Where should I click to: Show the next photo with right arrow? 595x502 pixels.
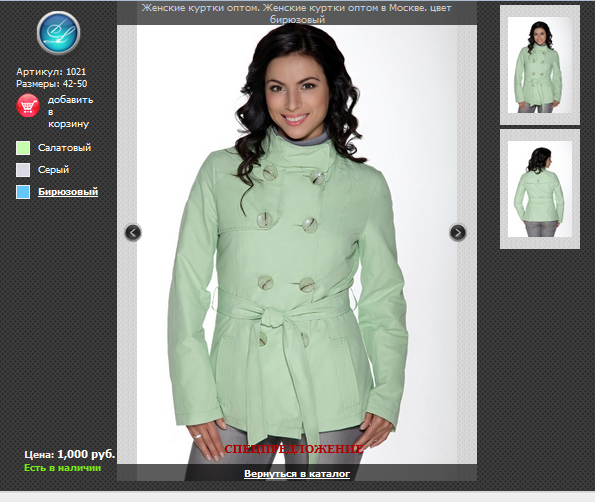tap(458, 233)
